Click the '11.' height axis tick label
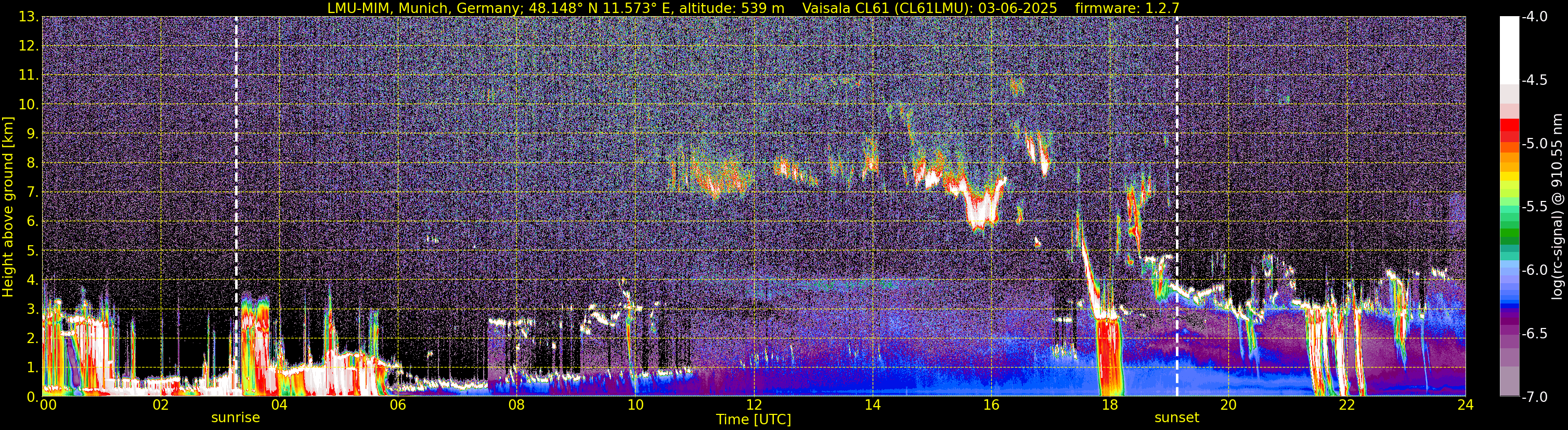This screenshot has height=430, width=1568. (29, 75)
